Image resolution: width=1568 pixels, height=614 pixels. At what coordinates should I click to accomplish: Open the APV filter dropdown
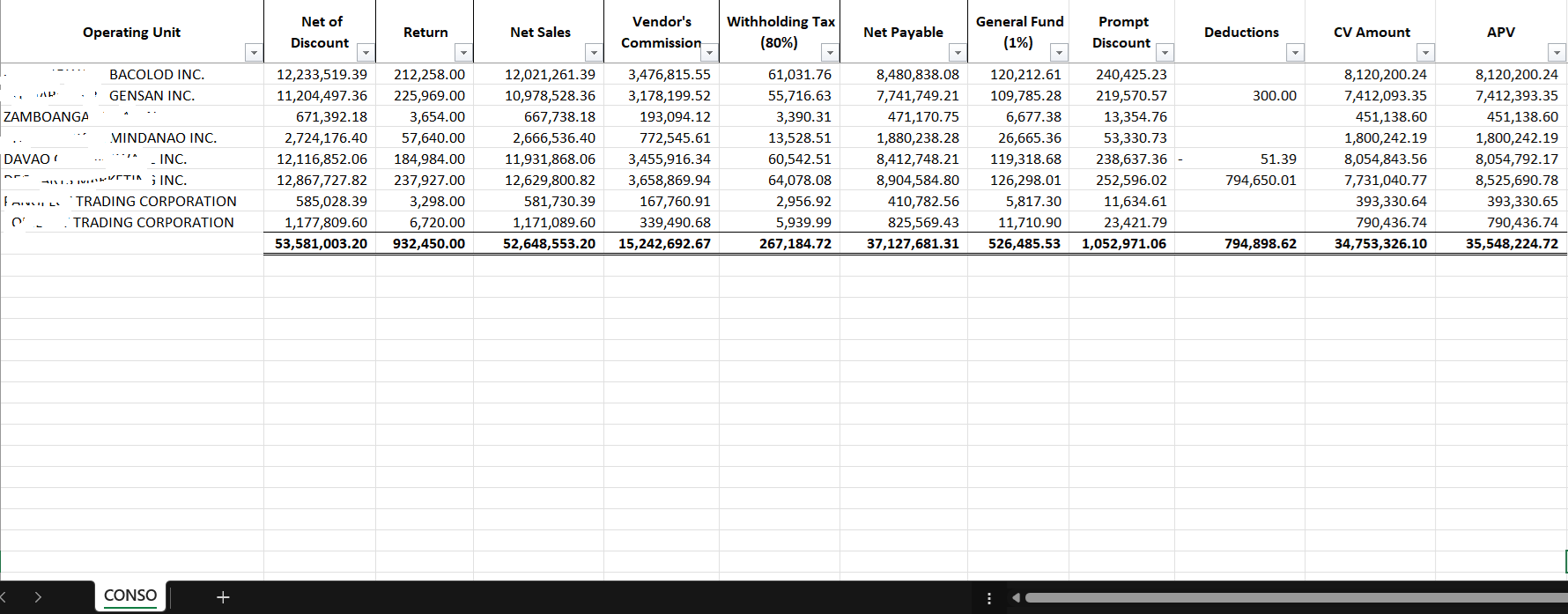(1557, 53)
